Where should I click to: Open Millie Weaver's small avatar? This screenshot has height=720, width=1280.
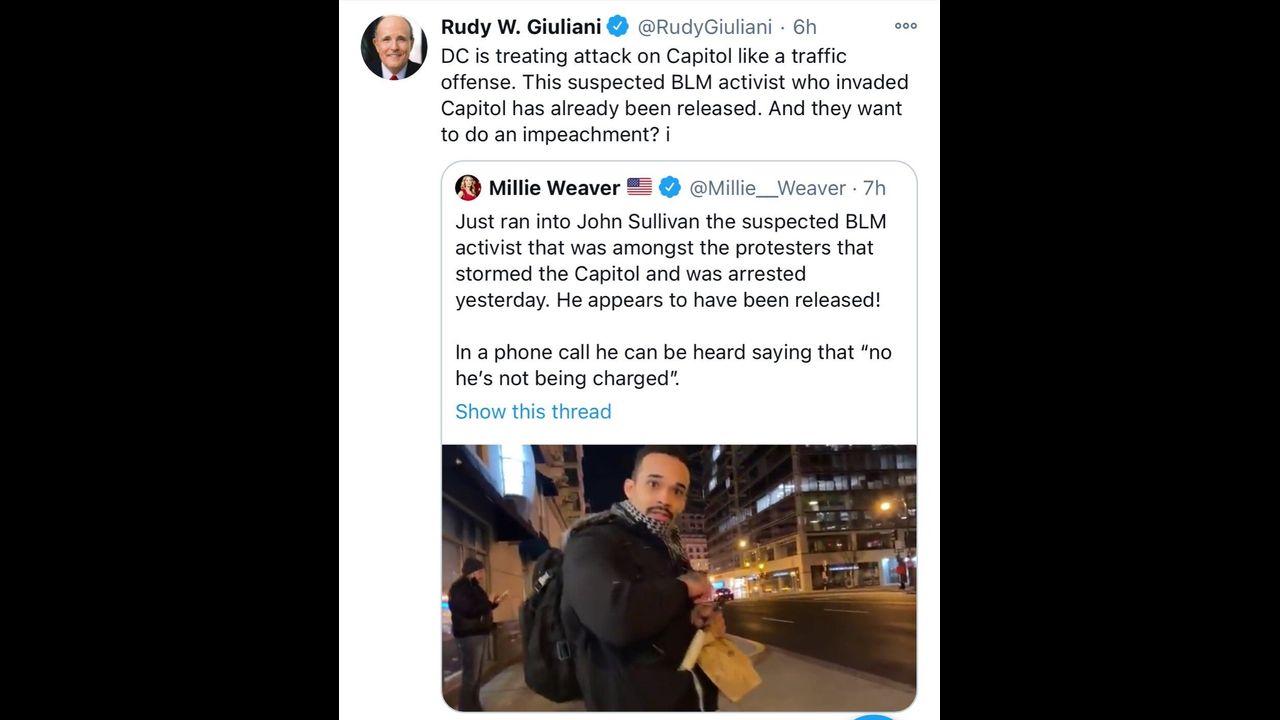click(x=468, y=187)
